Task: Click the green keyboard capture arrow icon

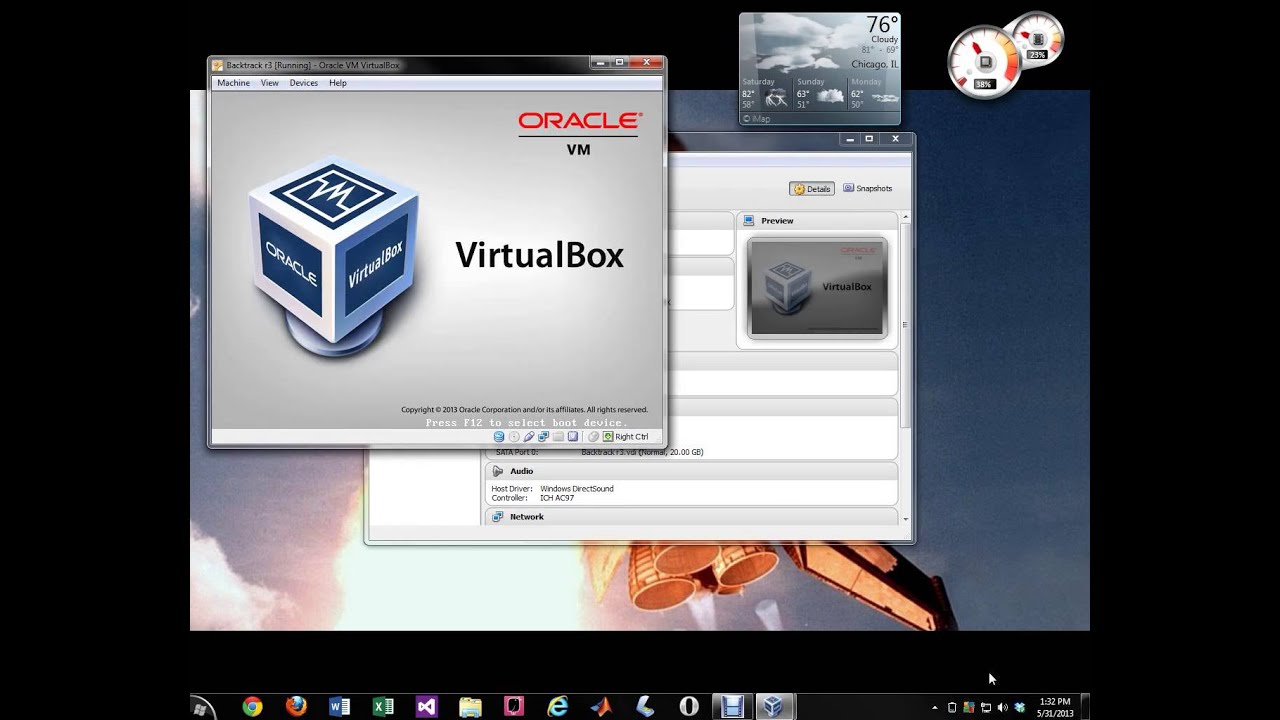Action: 608,437
